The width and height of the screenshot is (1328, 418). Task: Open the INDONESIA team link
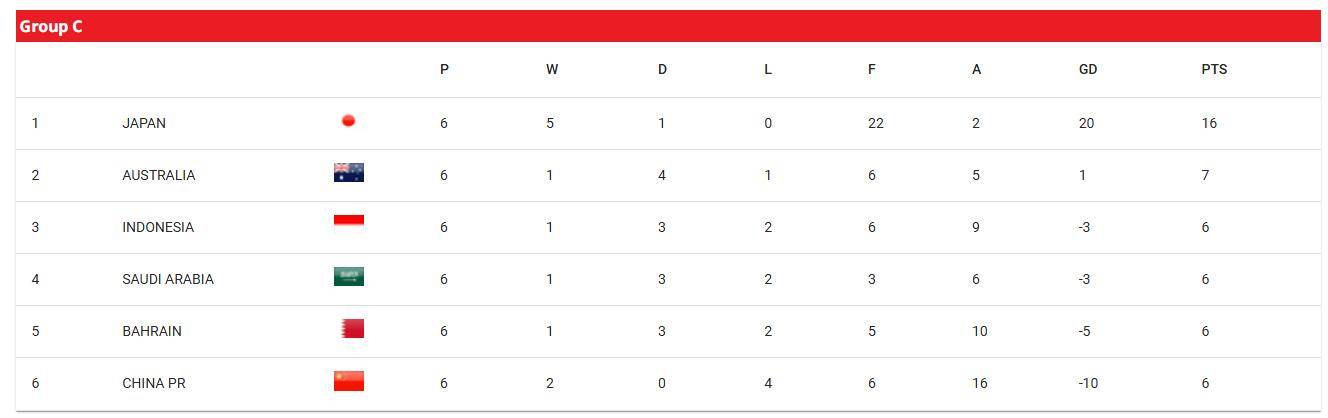158,227
